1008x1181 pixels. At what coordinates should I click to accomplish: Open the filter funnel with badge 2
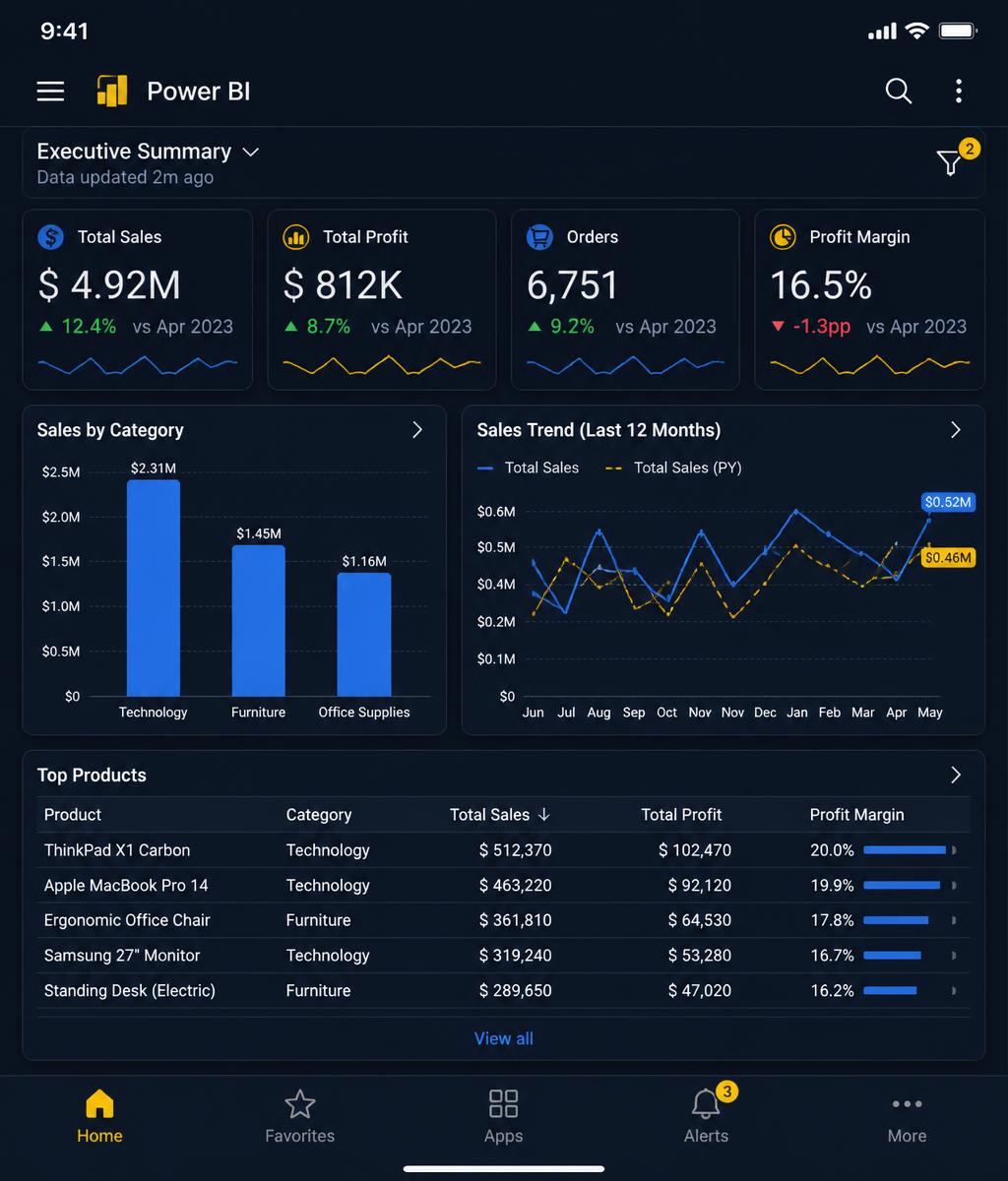coord(950,162)
